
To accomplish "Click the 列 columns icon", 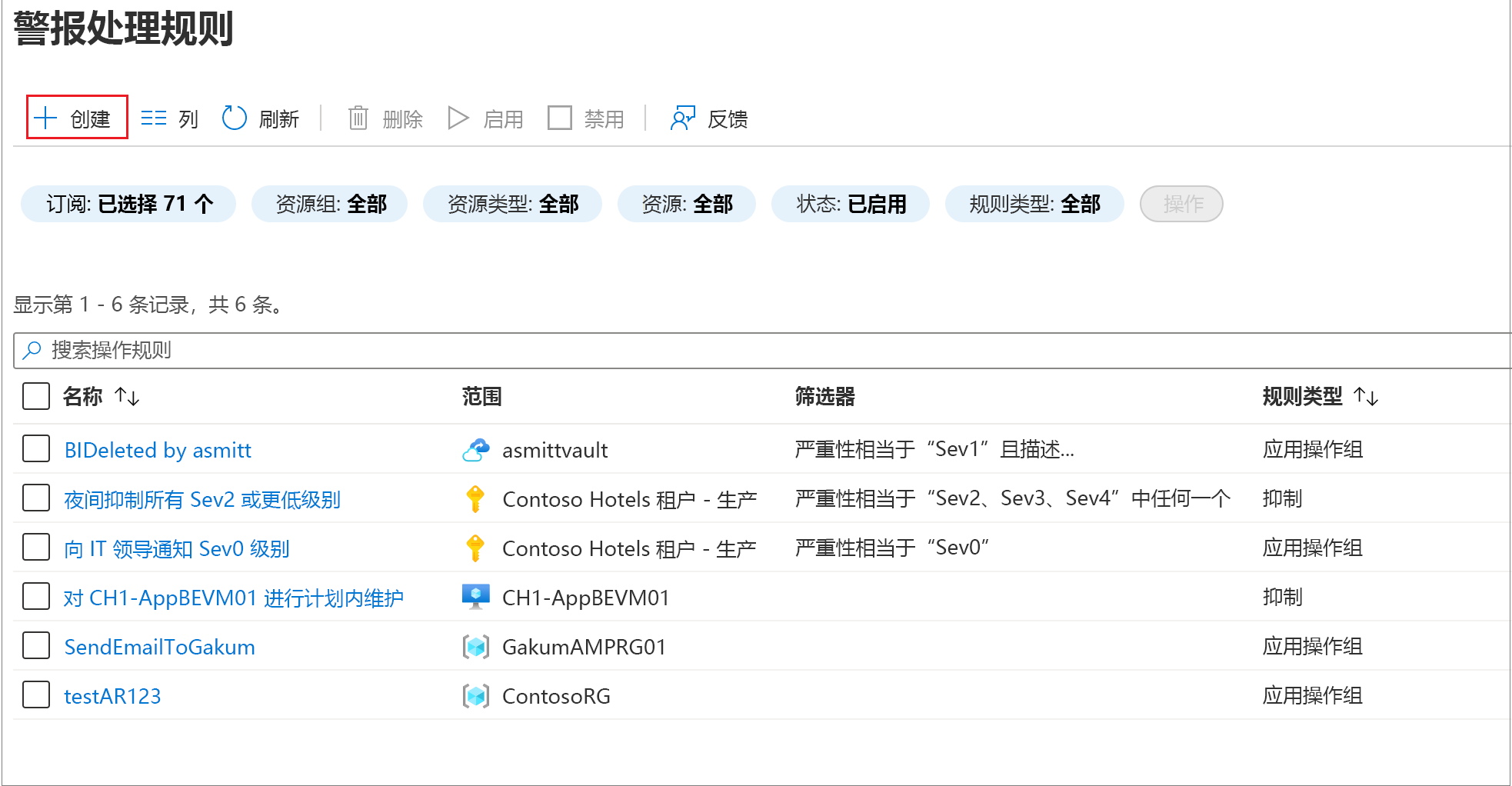I will [154, 118].
